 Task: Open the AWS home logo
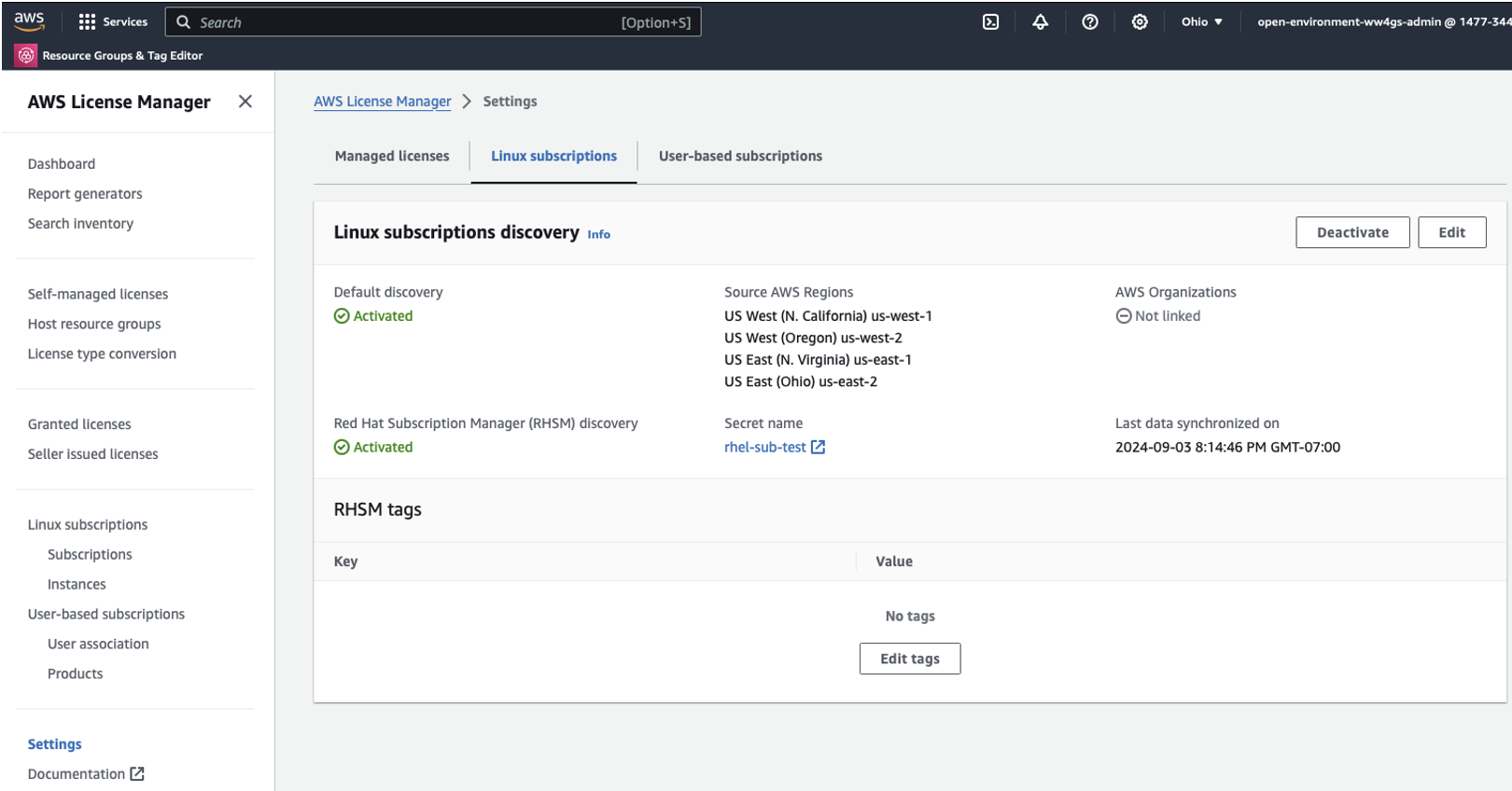click(29, 21)
